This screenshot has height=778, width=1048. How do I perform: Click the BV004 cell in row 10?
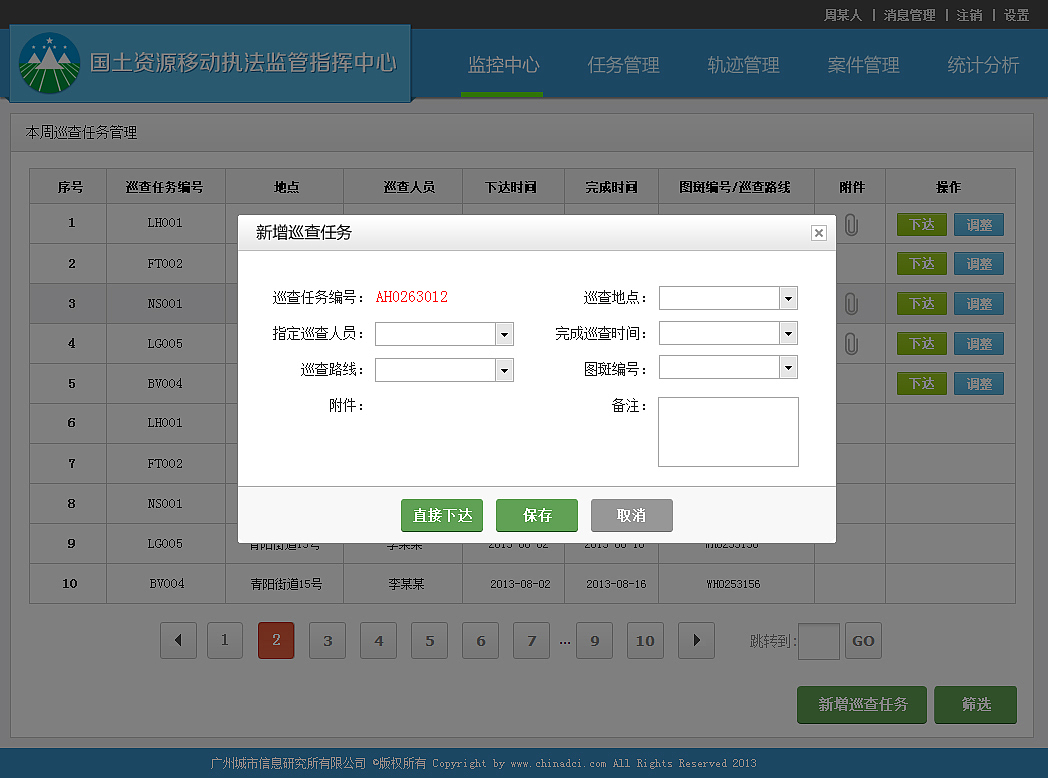click(x=166, y=584)
